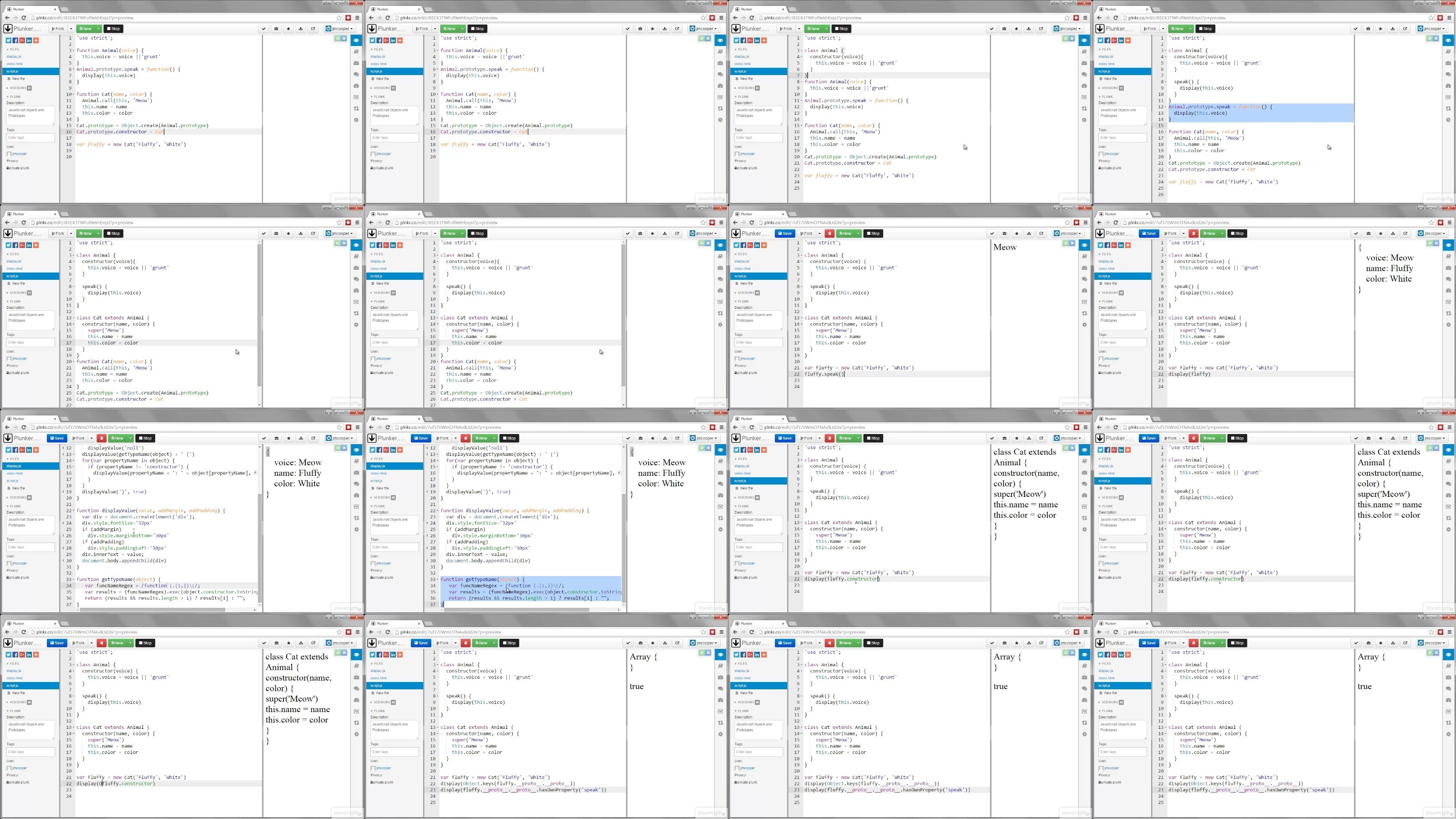Viewport: 1456px width, 819px height.
Task: Open index.html in highlighted getTypeName frame
Action: (x=379, y=474)
